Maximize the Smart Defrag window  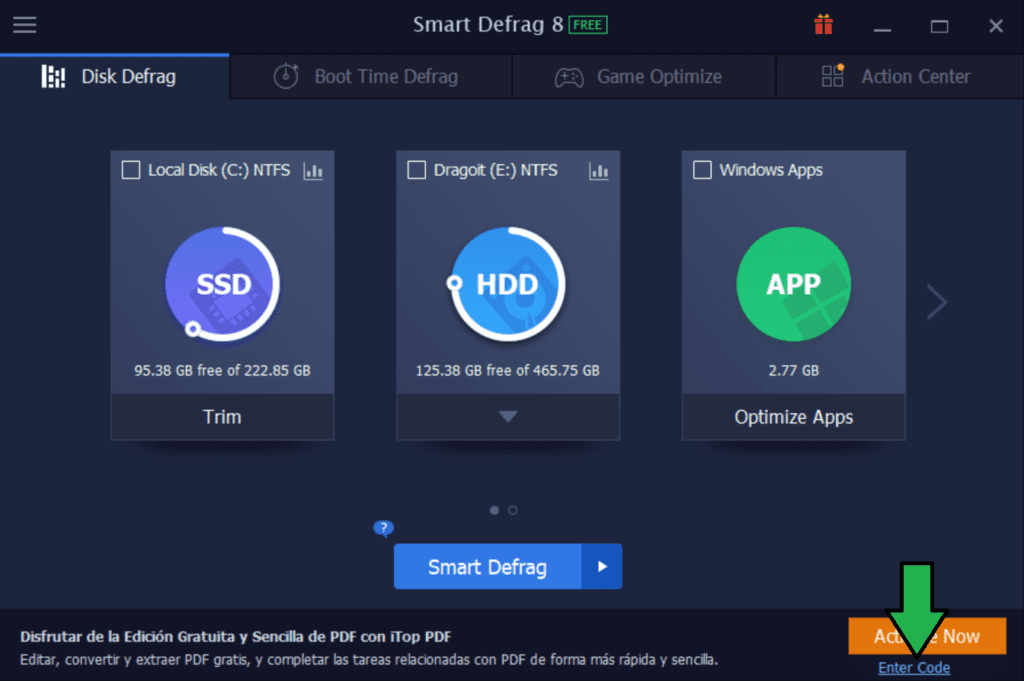click(939, 26)
